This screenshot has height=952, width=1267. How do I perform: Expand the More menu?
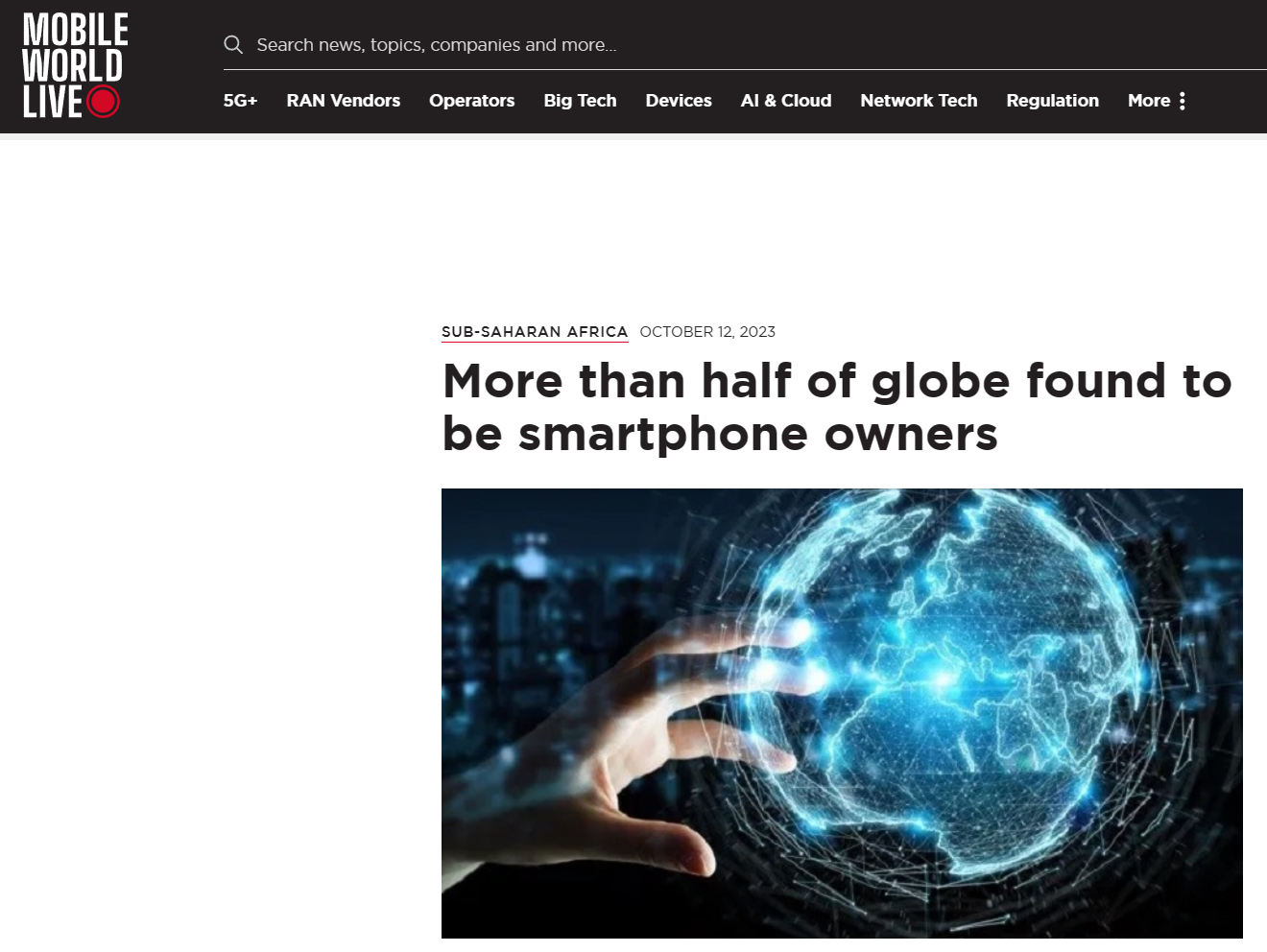pos(1157,101)
